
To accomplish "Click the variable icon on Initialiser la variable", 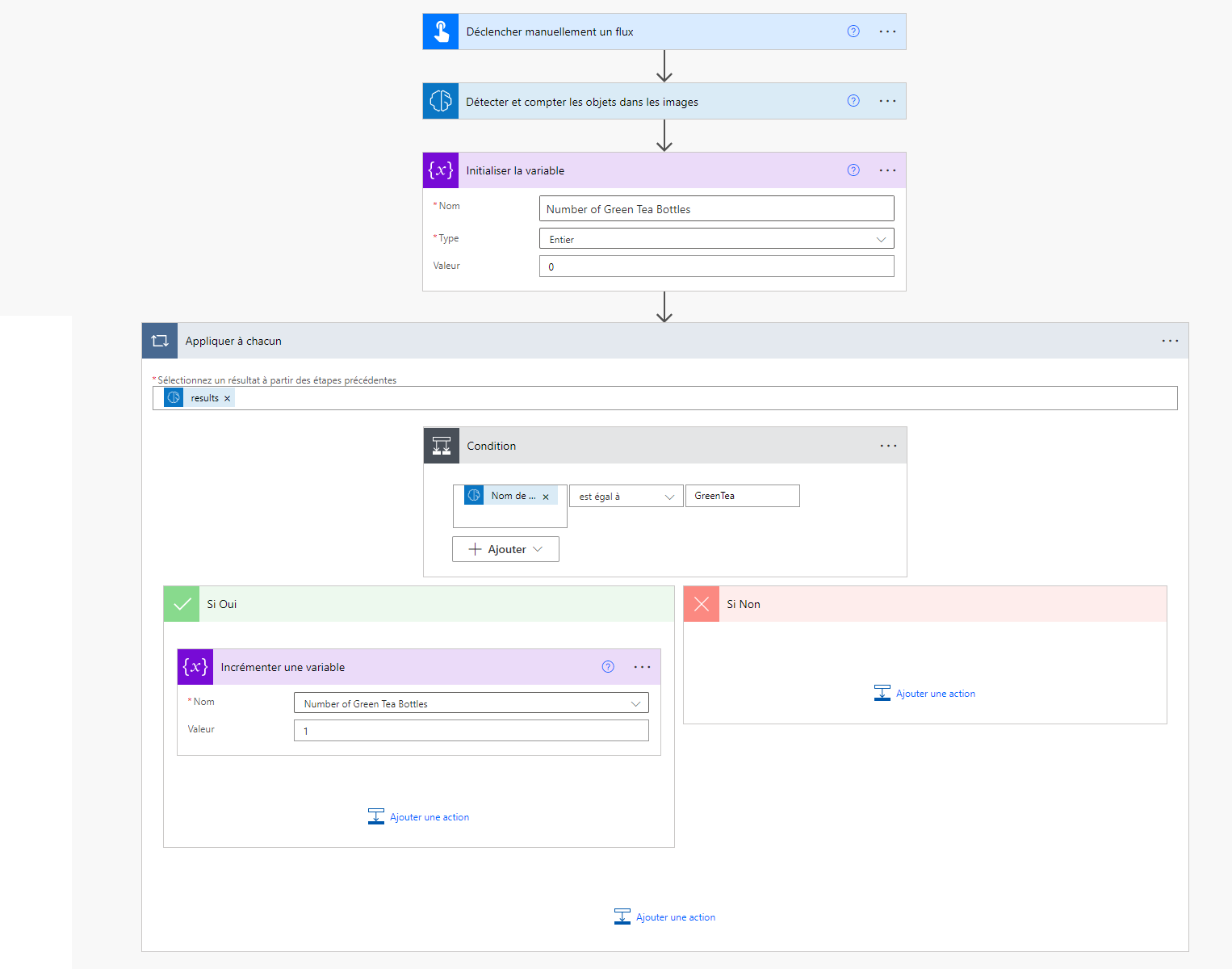I will pyautogui.click(x=441, y=170).
